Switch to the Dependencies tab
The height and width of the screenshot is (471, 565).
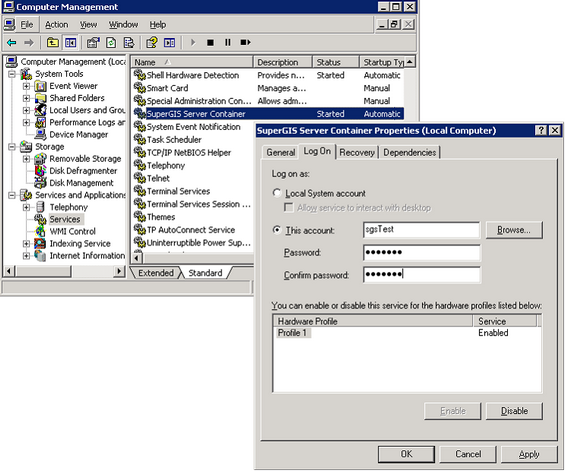[409, 152]
